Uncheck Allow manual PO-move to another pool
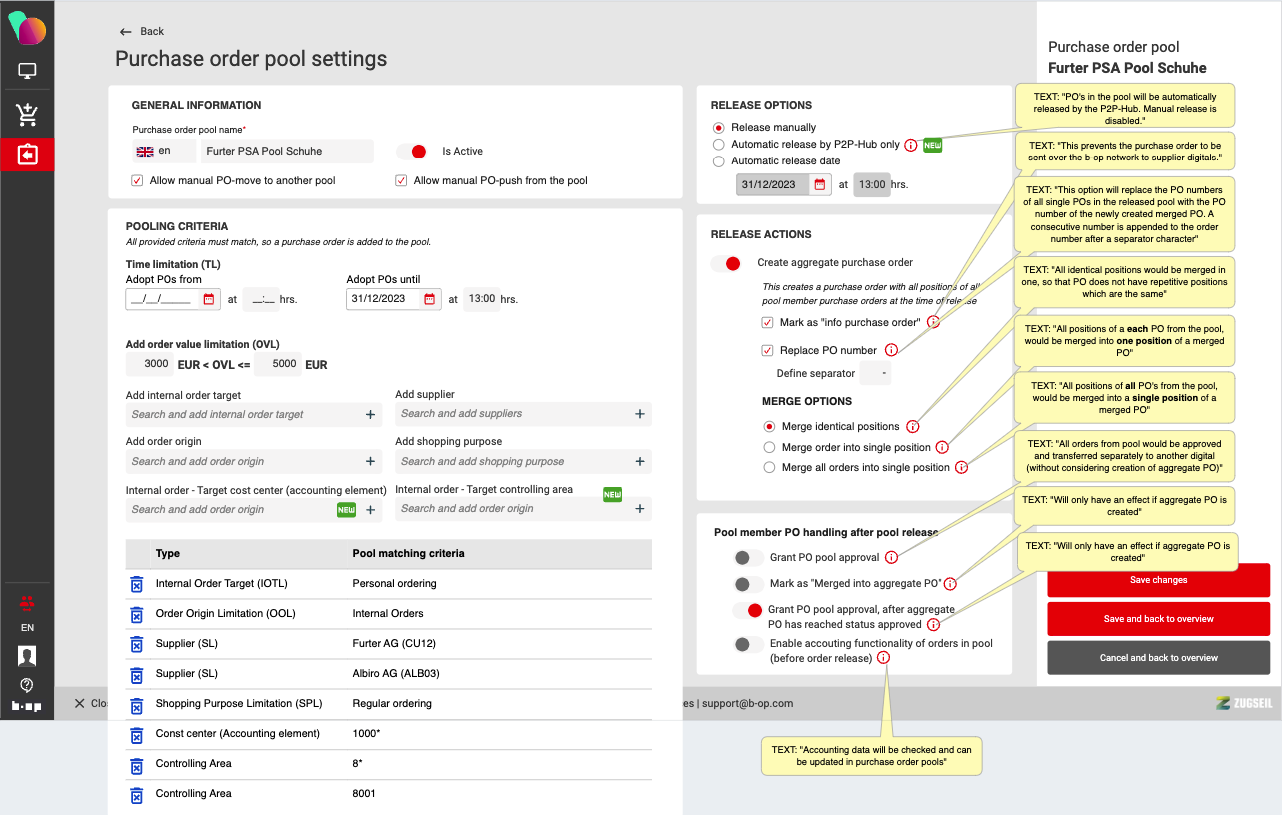Screen dimensions: 1282x815 click(x=137, y=181)
